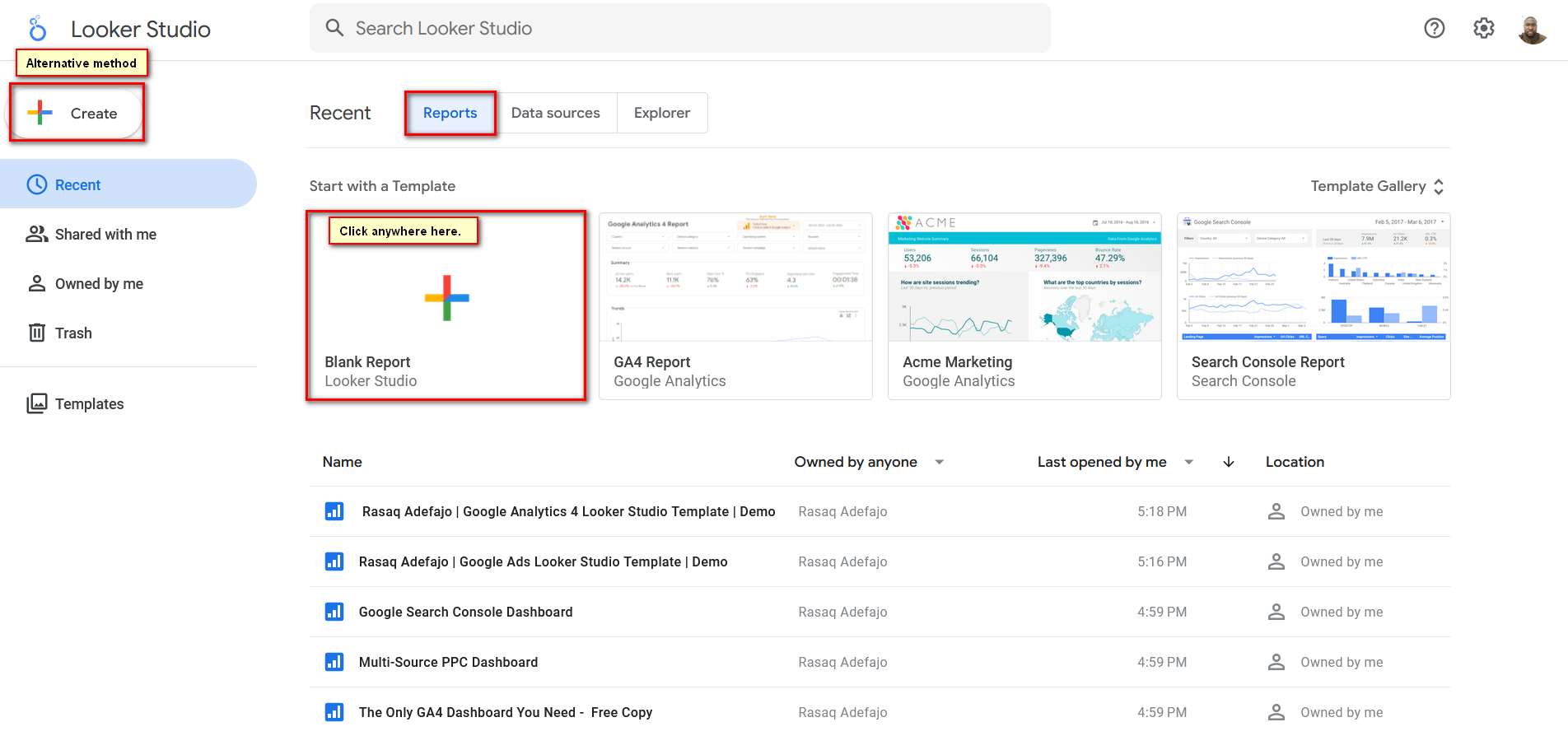Click the 5:18 PM last opened time
The width and height of the screenshot is (1568, 736).
1162,511
